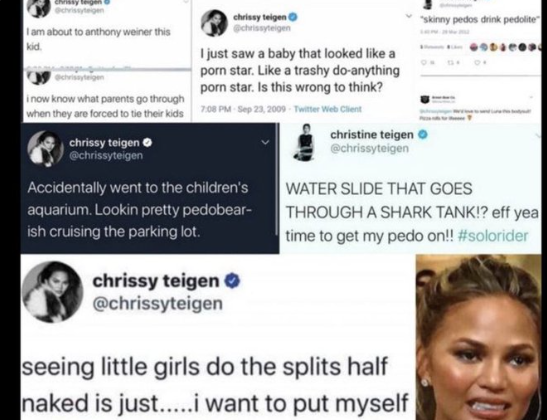Open the profile avatar in the dark aquarium tweet

[45, 149]
